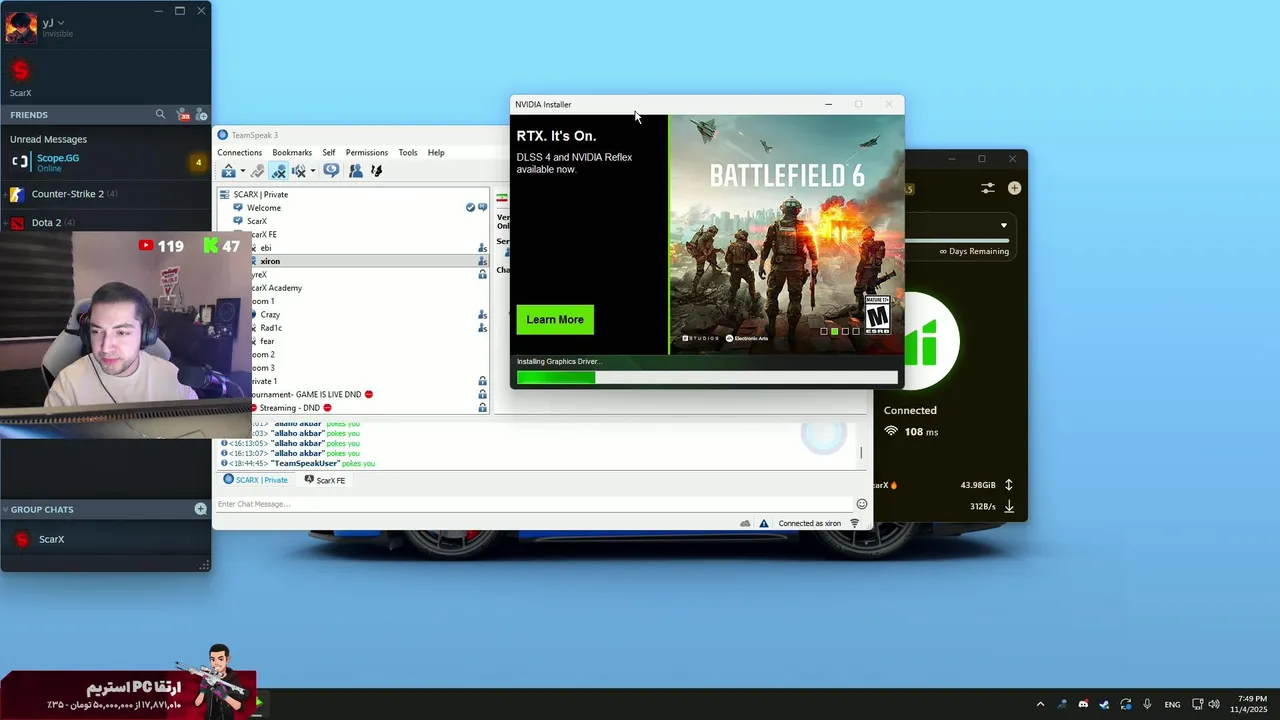Viewport: 1280px width, 720px height.
Task: Open the VPN app settings sliders icon
Action: point(988,188)
